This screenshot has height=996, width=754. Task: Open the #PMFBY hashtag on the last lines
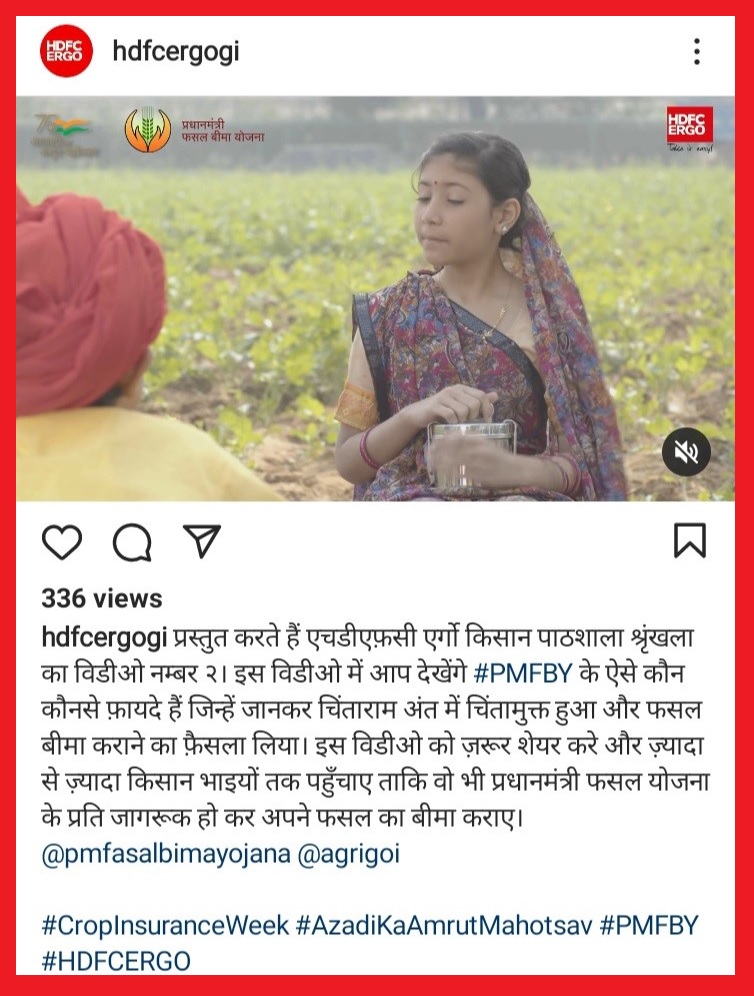coord(649,925)
